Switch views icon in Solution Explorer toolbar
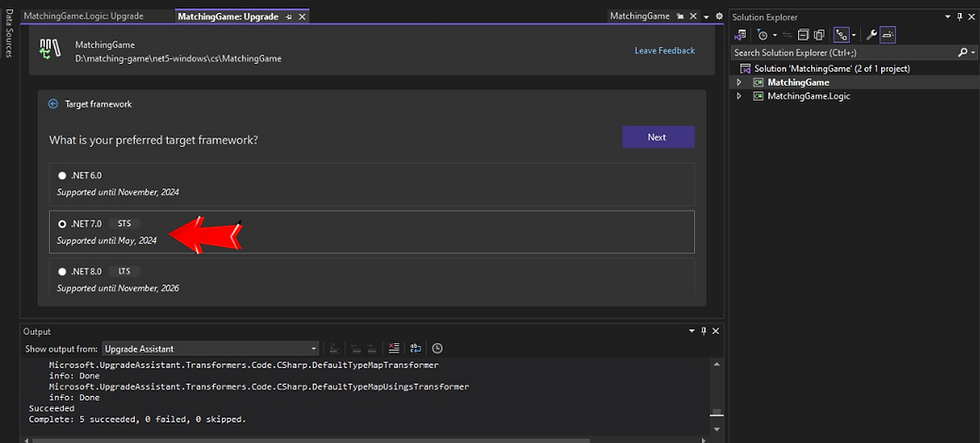Screen dimensions: 980x443 pyautogui.click(x=741, y=35)
